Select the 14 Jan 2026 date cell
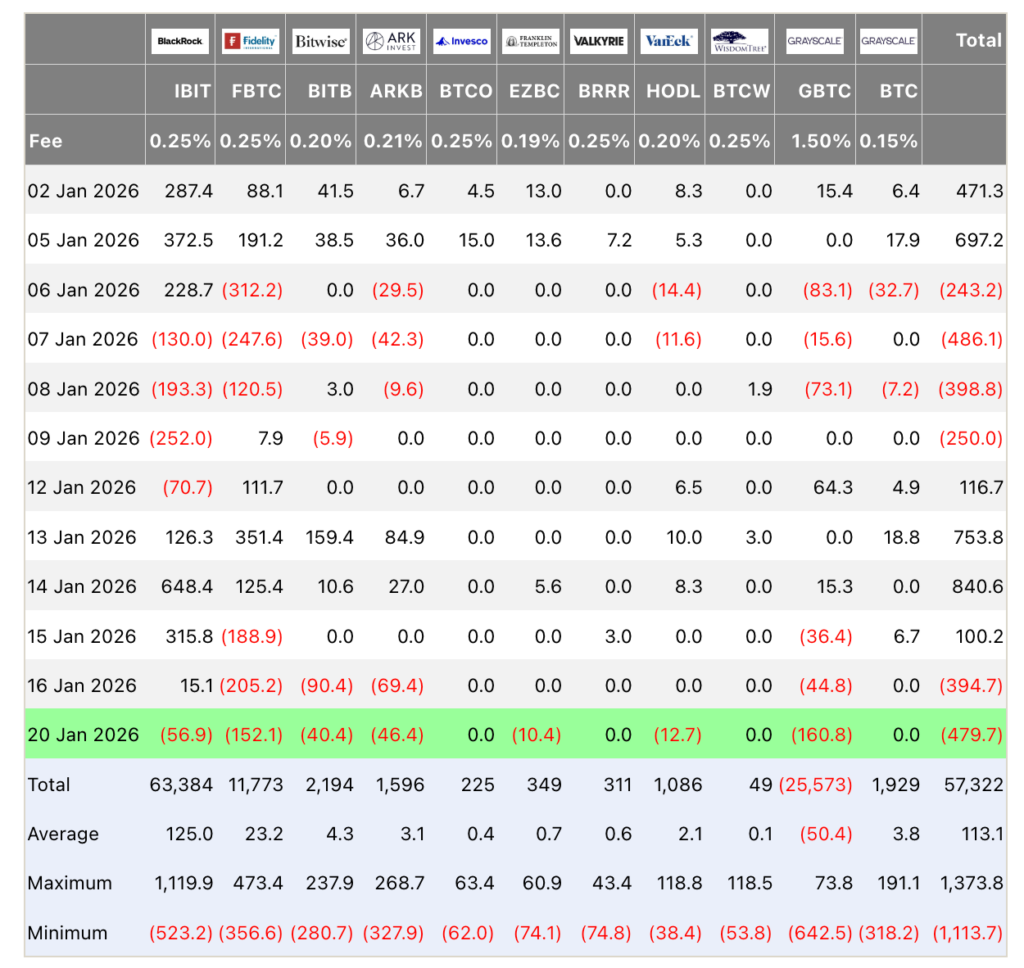The width and height of the screenshot is (1024, 968). click(83, 586)
